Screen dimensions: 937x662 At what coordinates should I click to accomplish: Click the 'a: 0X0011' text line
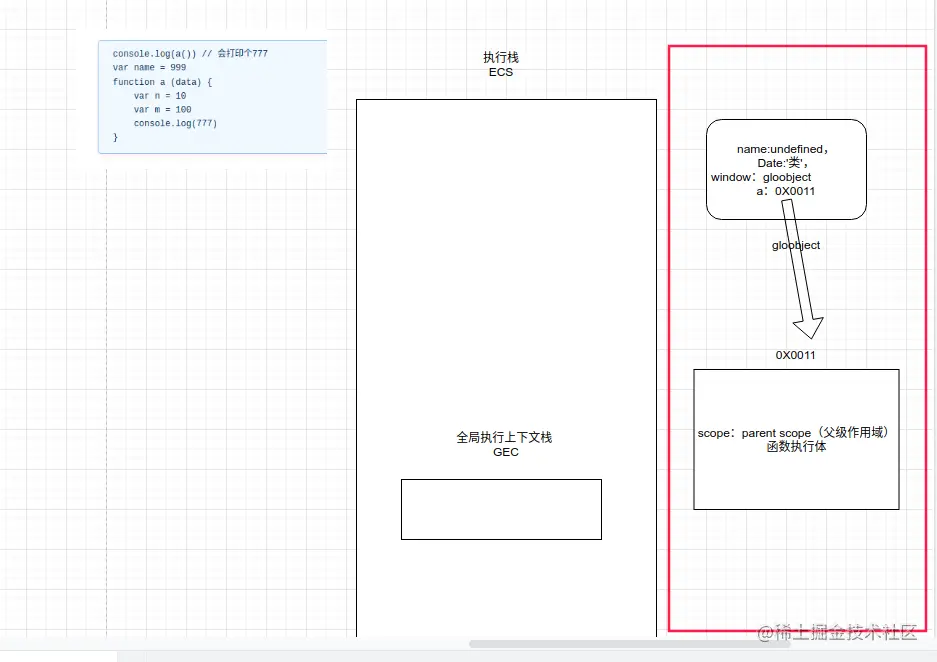pyautogui.click(x=786, y=191)
